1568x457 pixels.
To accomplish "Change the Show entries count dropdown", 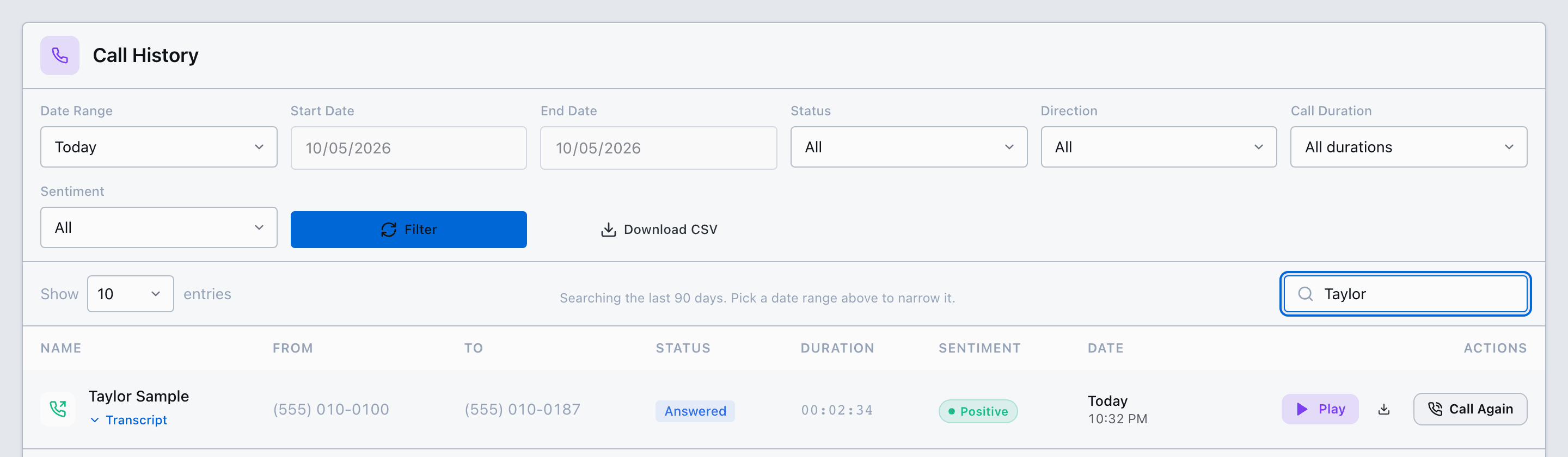I will click(130, 294).
